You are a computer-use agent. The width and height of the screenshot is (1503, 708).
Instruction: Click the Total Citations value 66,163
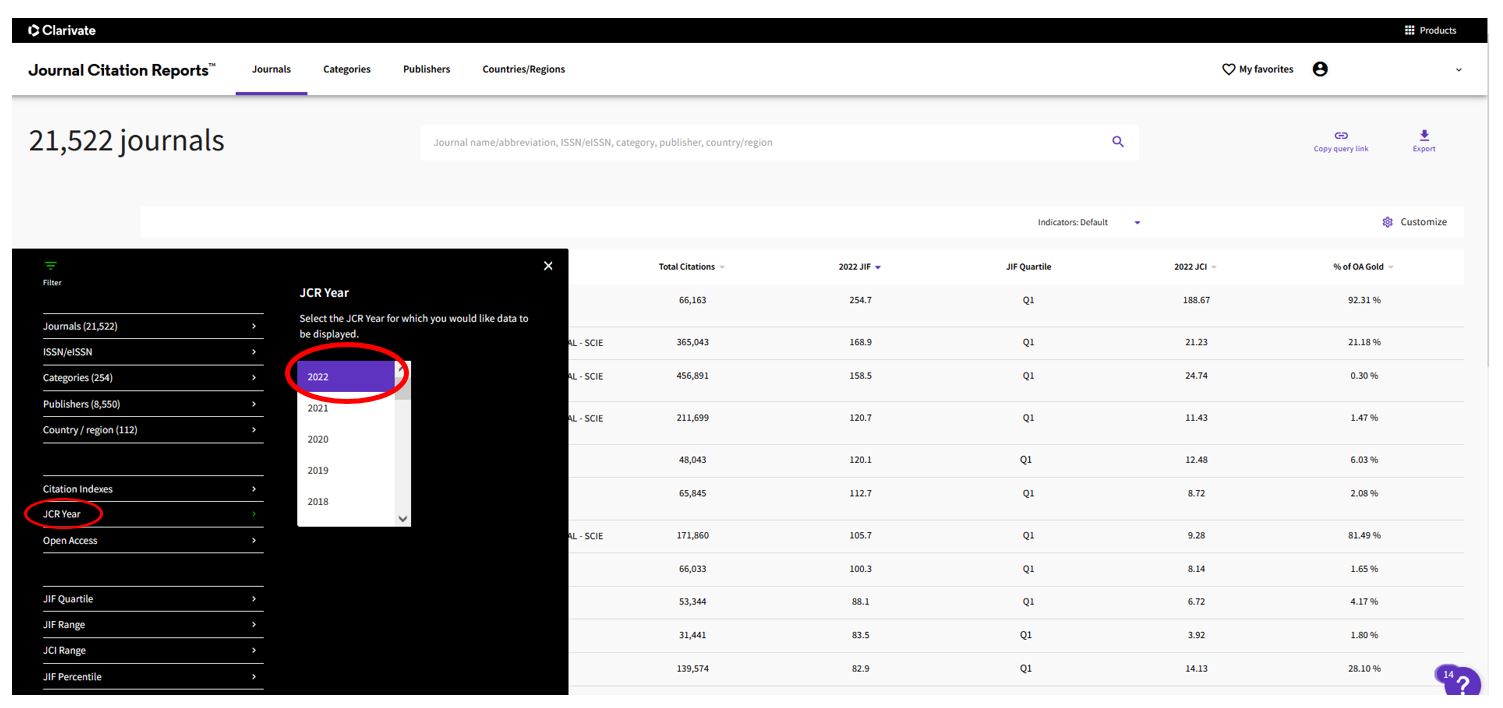(692, 300)
